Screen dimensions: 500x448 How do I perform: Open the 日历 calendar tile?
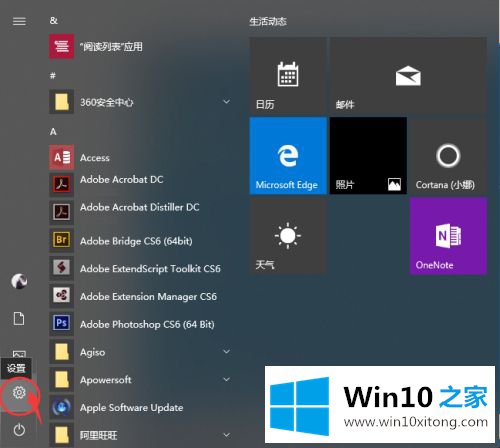(288, 75)
